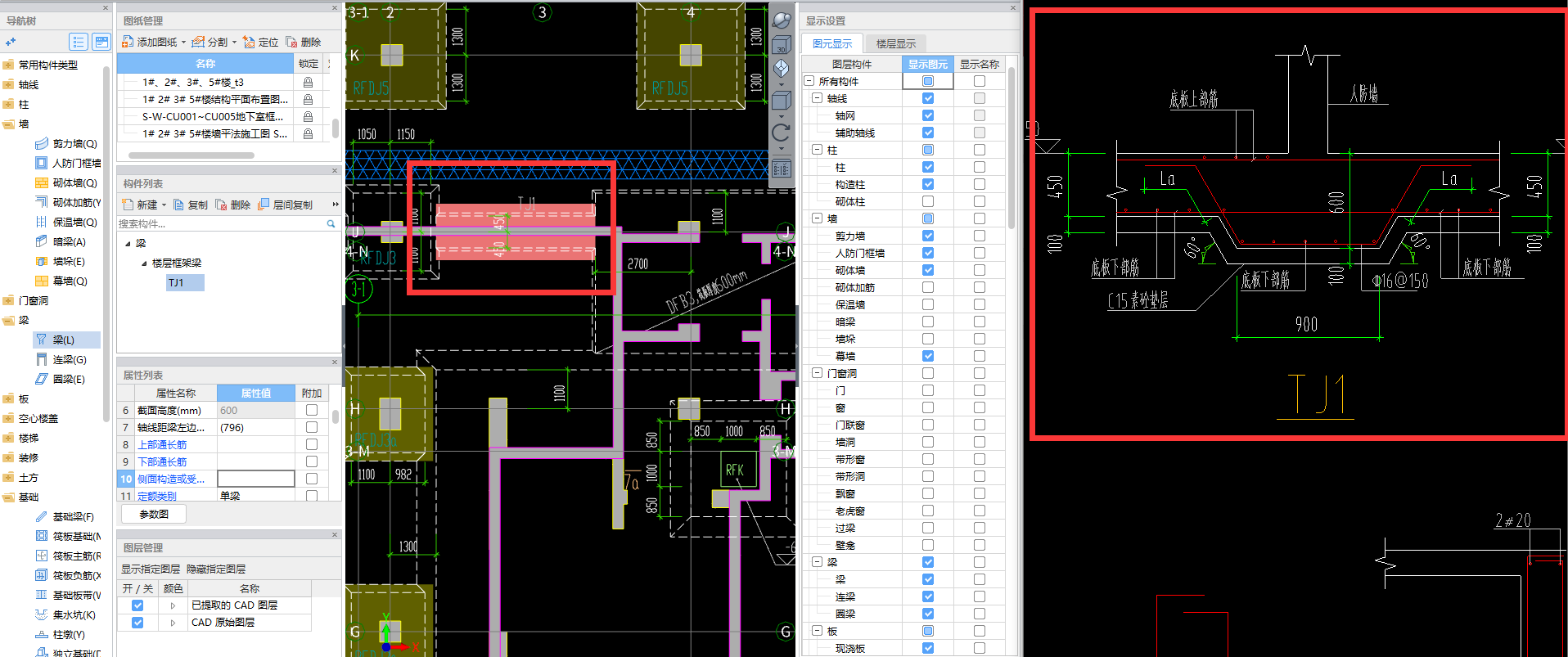Click the 定位 locate drawing button
Screen dimensions: 1568x657
(x=261, y=42)
